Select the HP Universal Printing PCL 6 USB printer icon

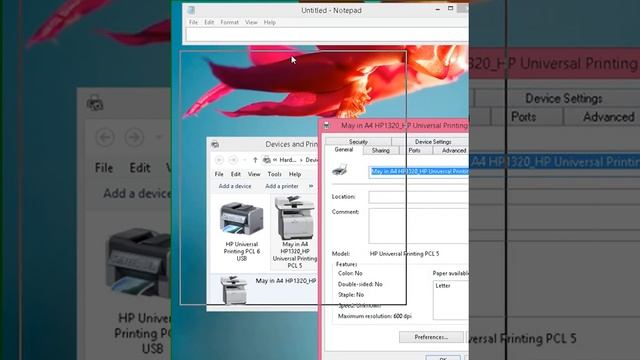coord(242,219)
